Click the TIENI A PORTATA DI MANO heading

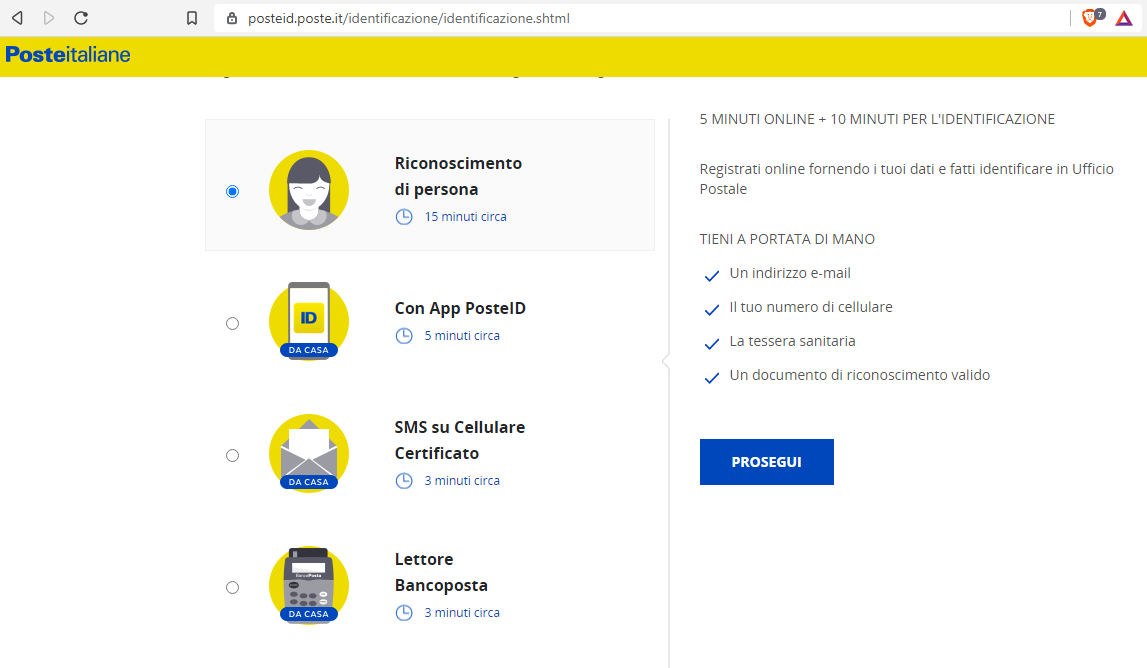pyautogui.click(x=787, y=239)
